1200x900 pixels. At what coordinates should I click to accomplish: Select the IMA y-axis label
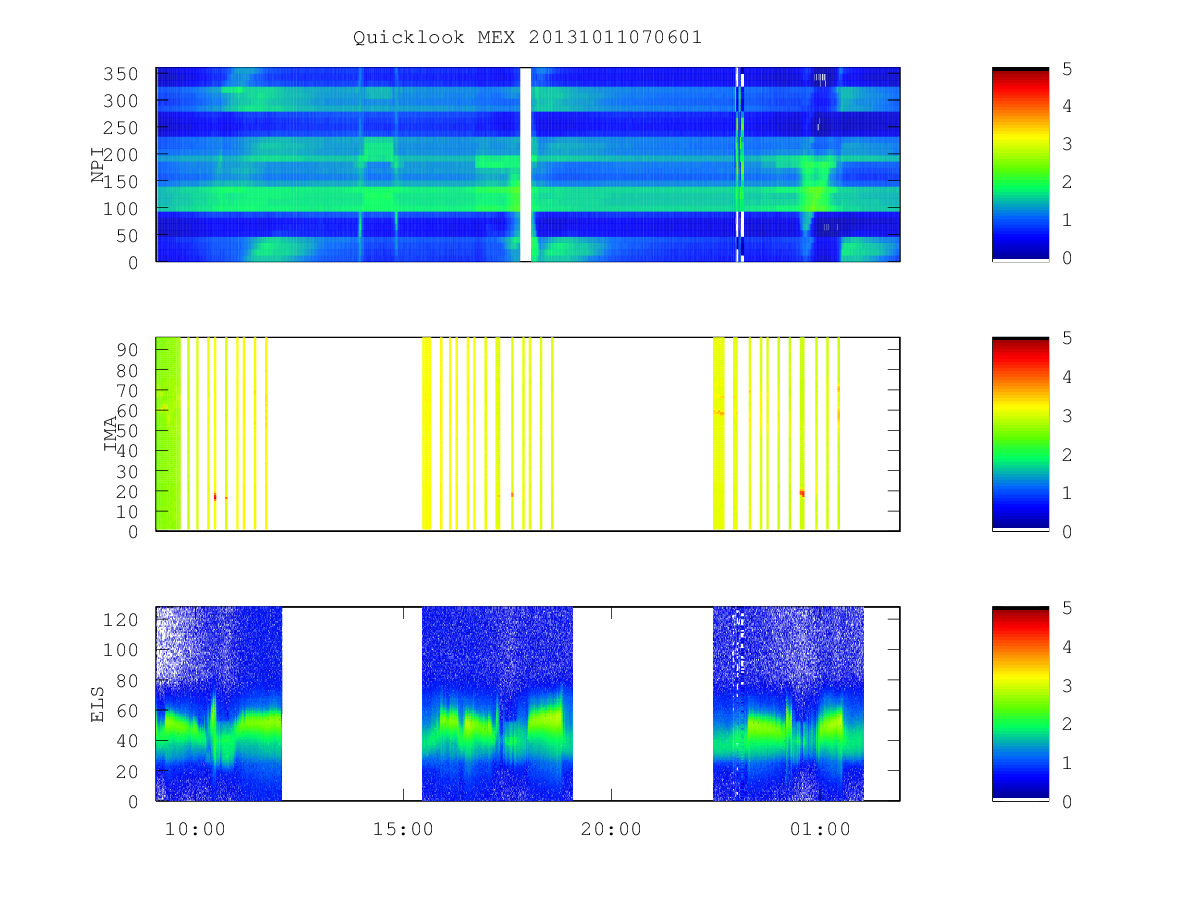111,434
